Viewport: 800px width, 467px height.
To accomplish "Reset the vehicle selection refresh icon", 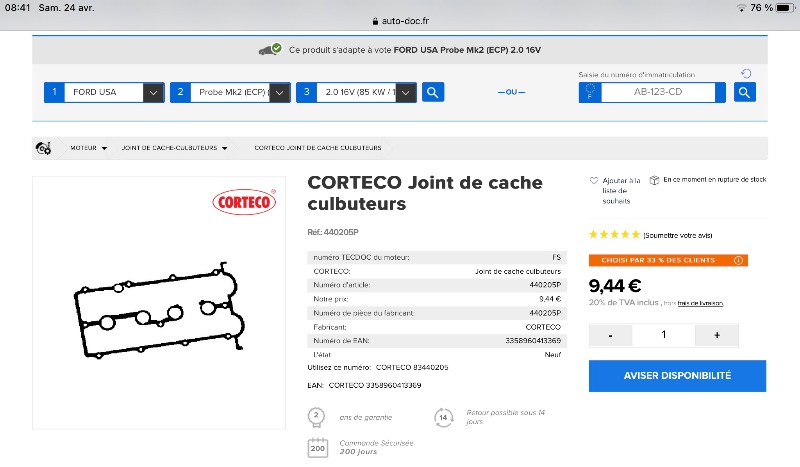I will [746, 73].
